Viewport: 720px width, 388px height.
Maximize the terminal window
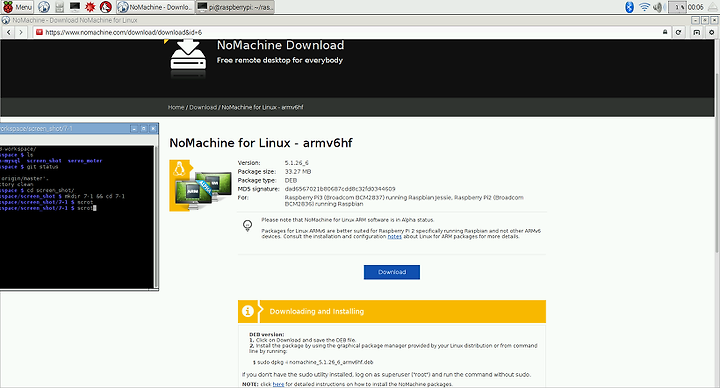click(143, 129)
